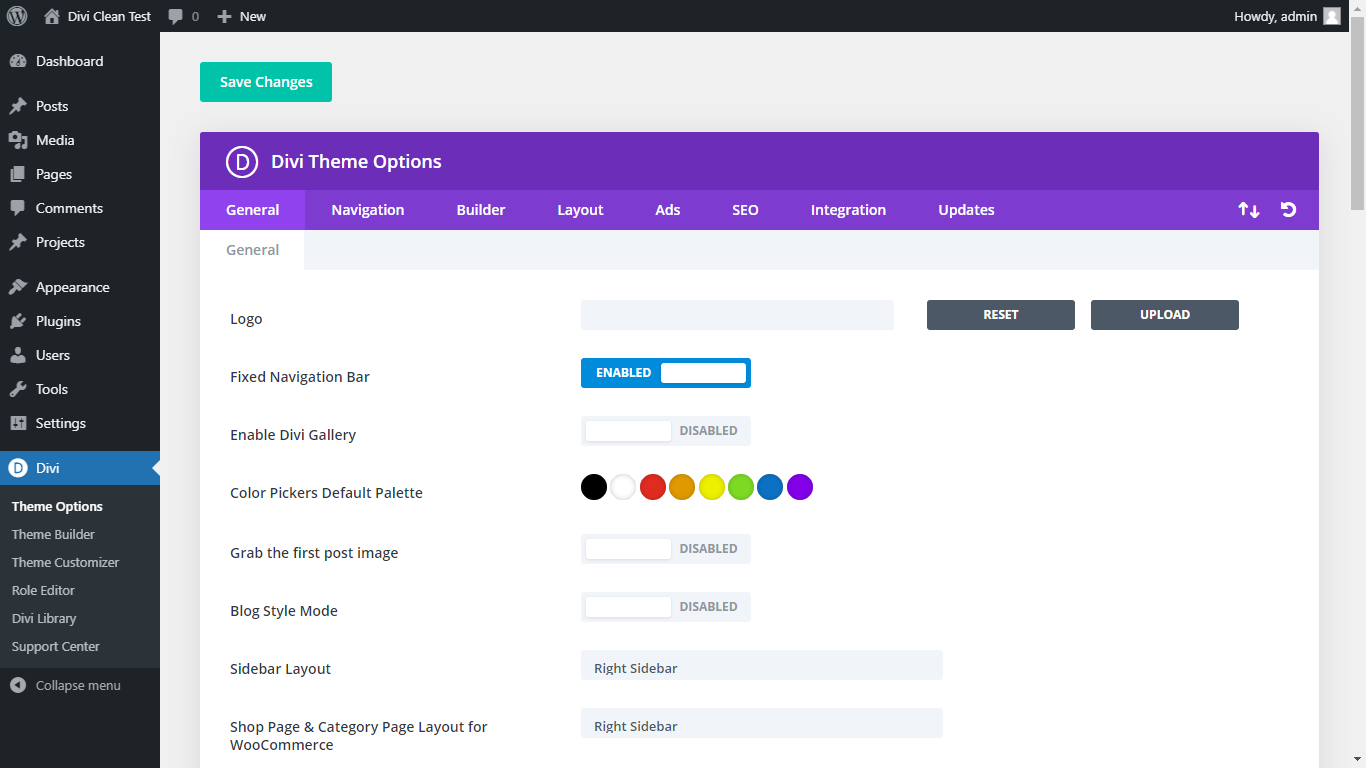The width and height of the screenshot is (1366, 768).
Task: Click the logo RESET button
Action: (x=1001, y=315)
